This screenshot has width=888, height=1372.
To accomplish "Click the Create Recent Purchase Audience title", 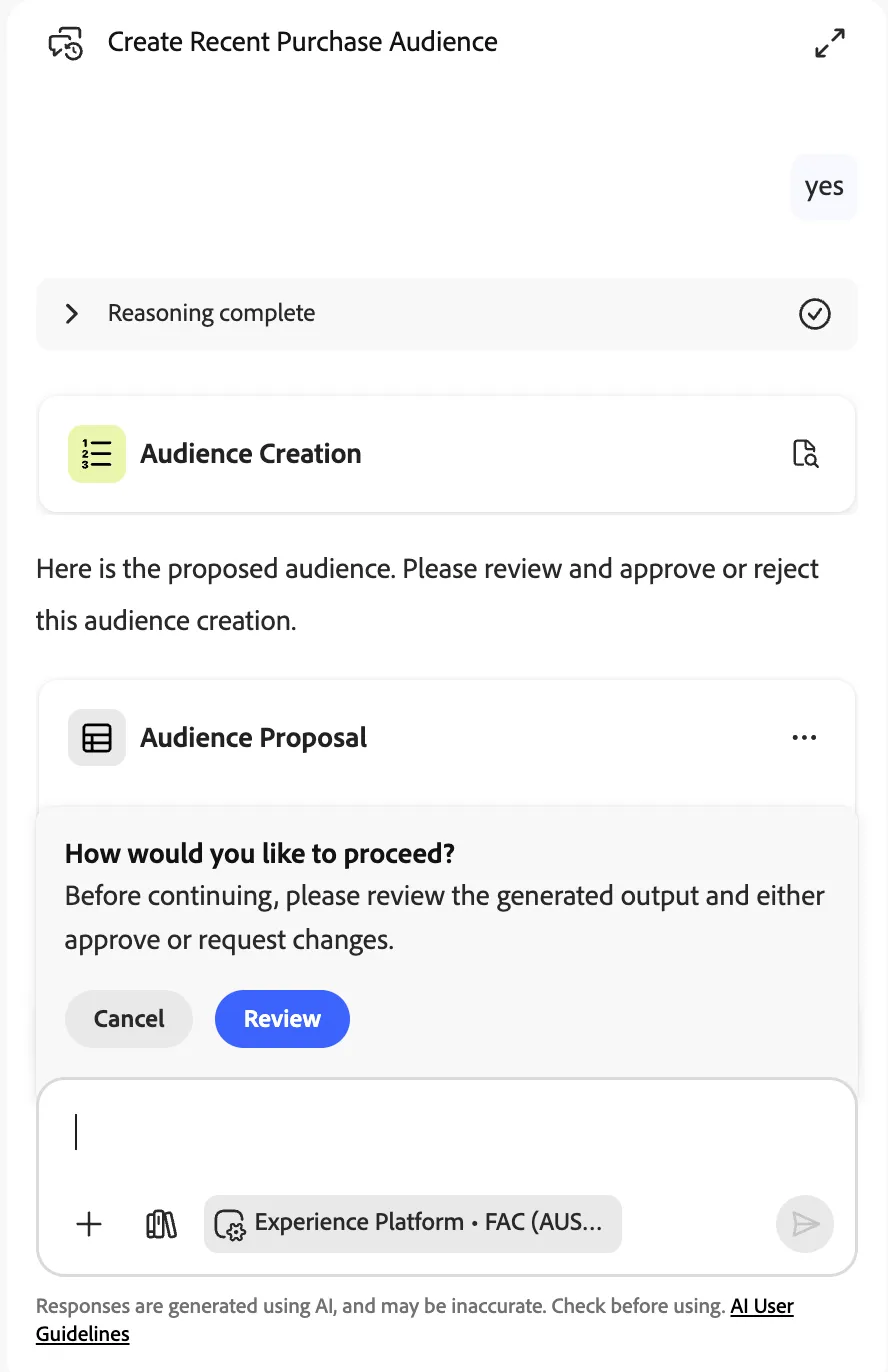I will (303, 42).
